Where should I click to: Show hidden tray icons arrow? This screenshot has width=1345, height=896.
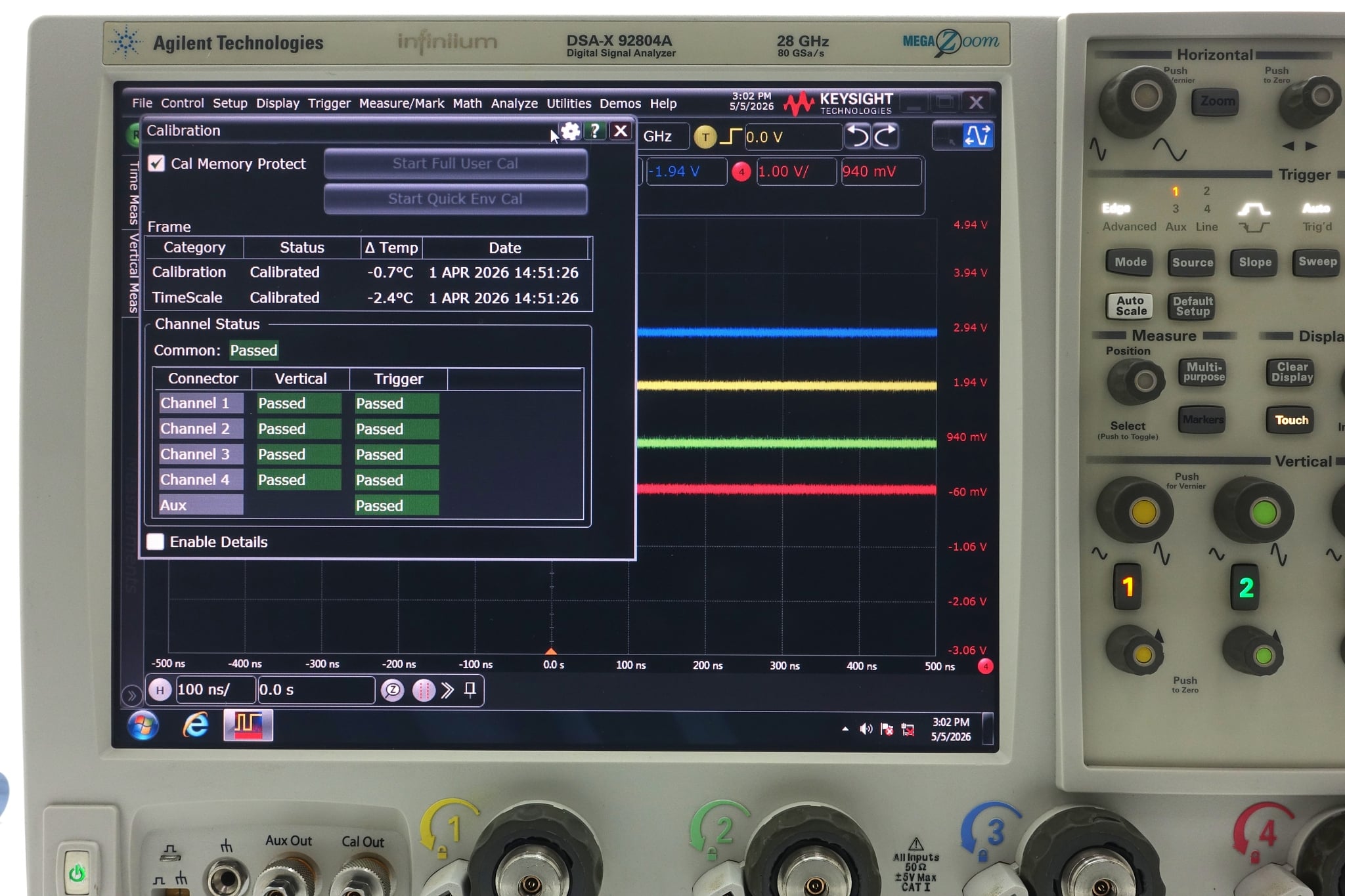(x=845, y=729)
